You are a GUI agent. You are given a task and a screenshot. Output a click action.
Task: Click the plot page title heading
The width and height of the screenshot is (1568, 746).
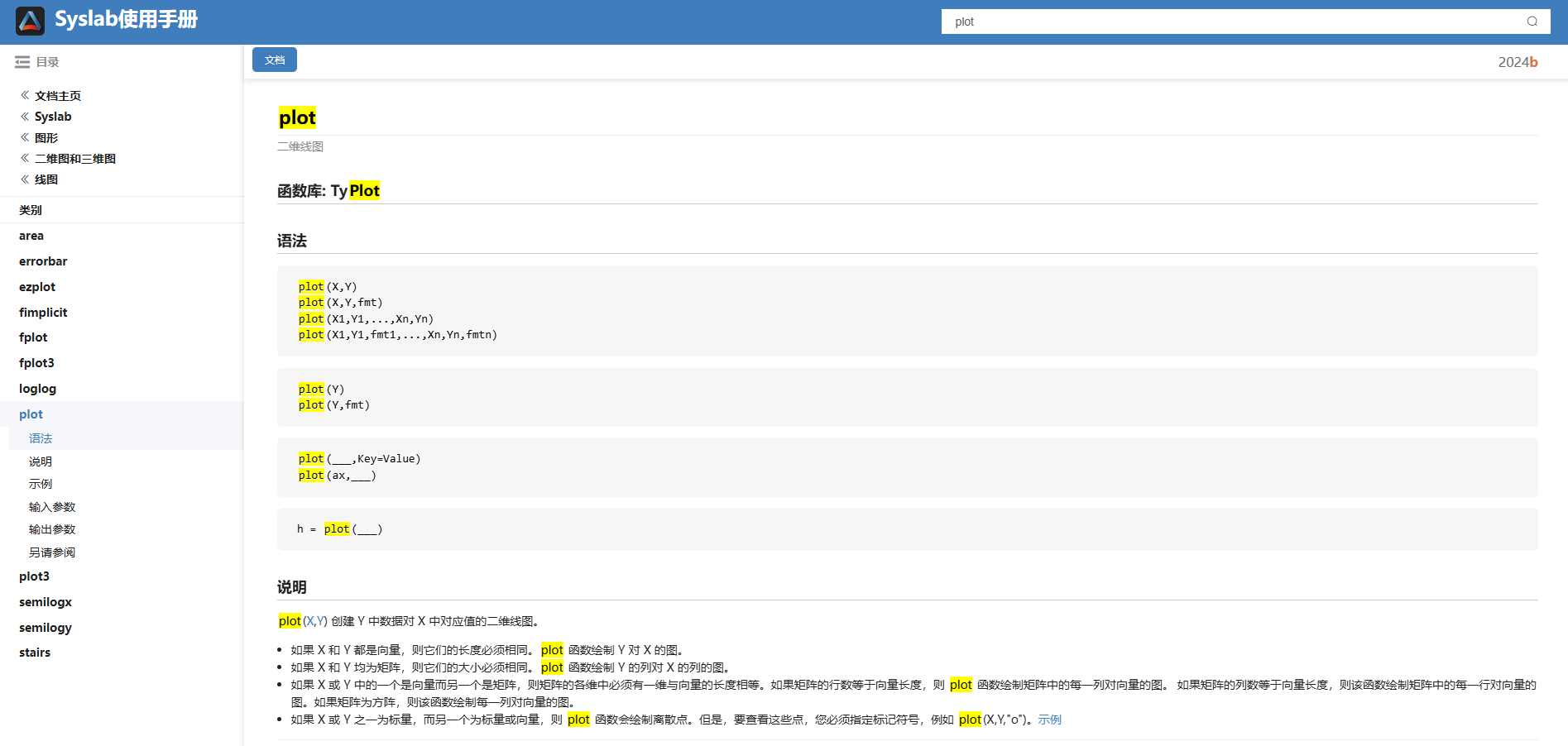click(297, 117)
